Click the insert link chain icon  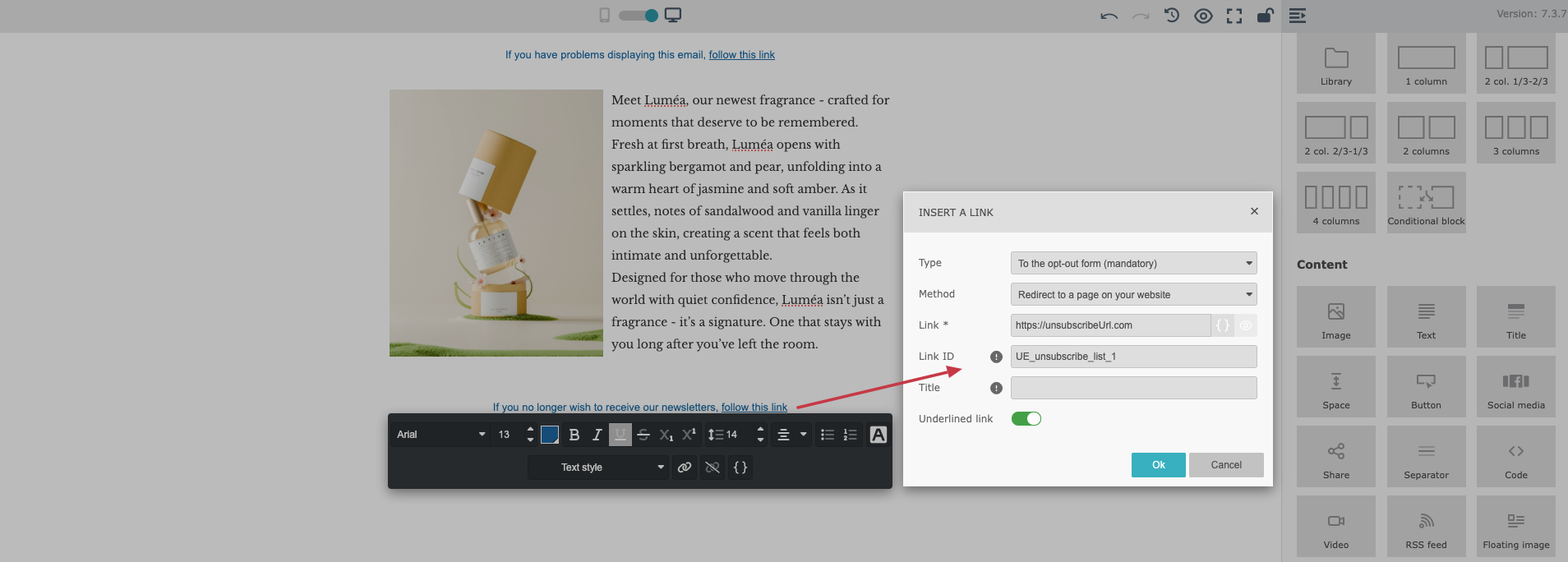click(684, 468)
